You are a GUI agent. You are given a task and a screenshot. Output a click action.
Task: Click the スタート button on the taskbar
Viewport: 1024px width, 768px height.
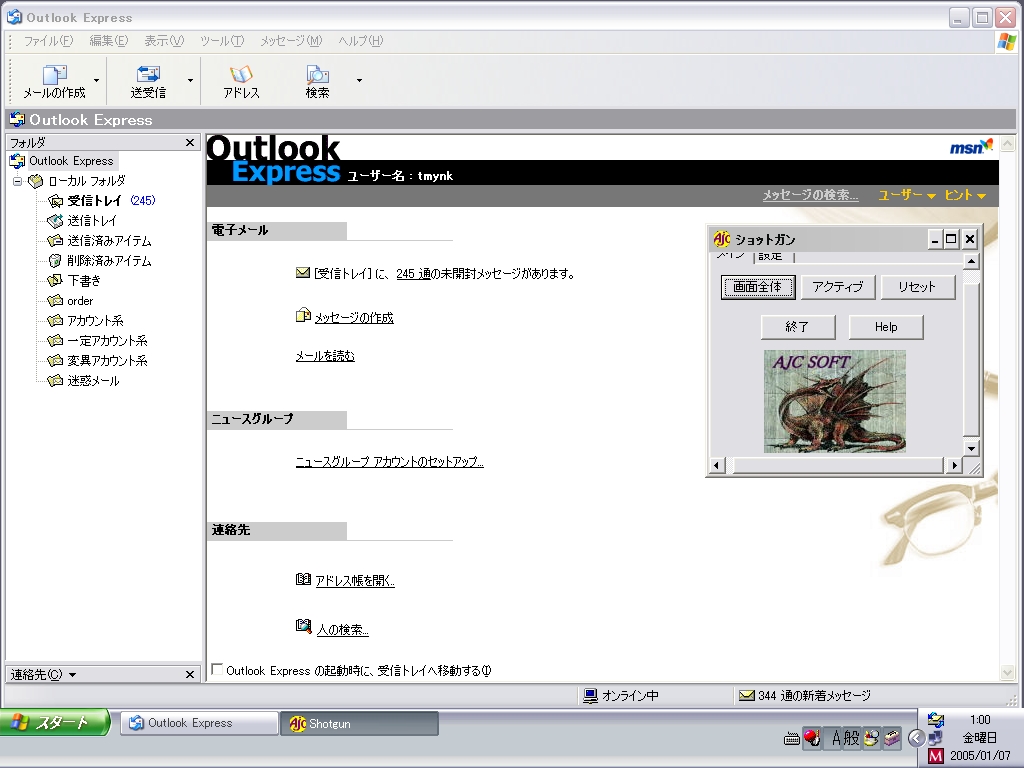coord(55,723)
